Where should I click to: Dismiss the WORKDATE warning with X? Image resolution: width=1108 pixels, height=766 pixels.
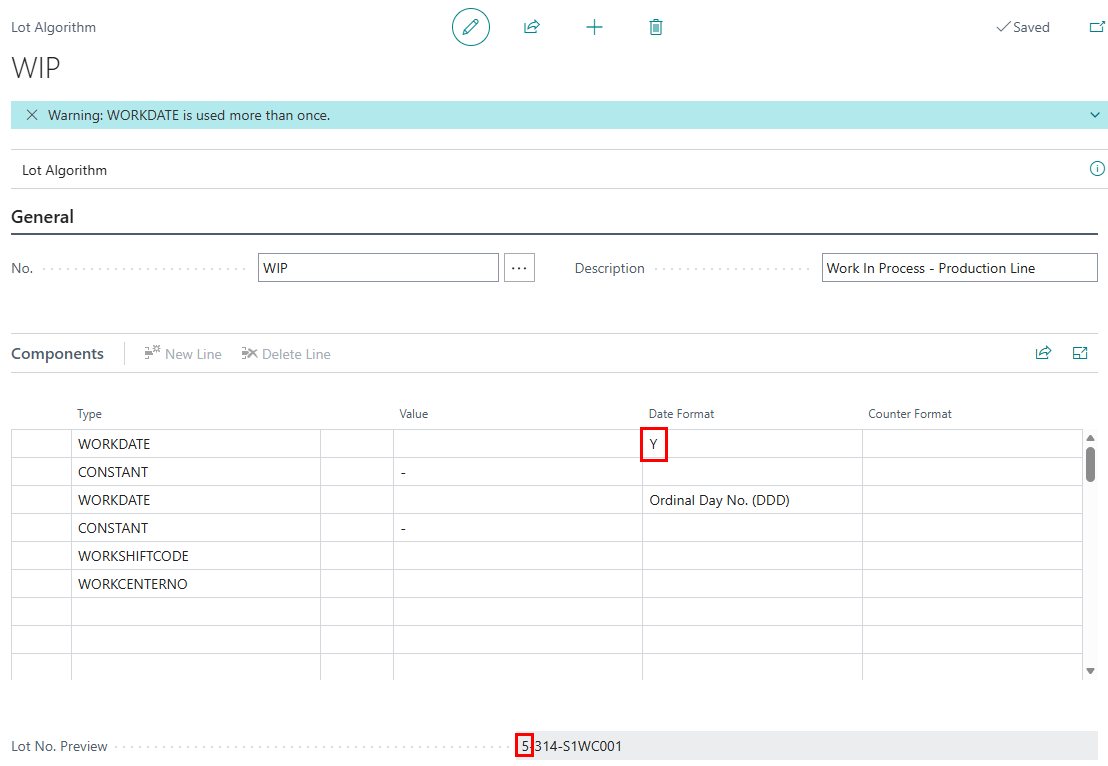32,115
